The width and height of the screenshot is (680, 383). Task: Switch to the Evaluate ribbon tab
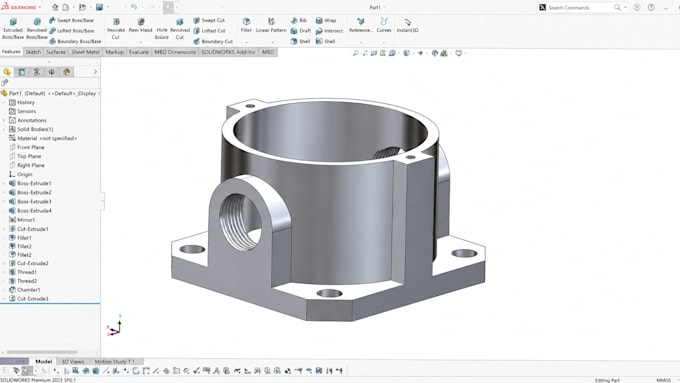click(x=139, y=52)
